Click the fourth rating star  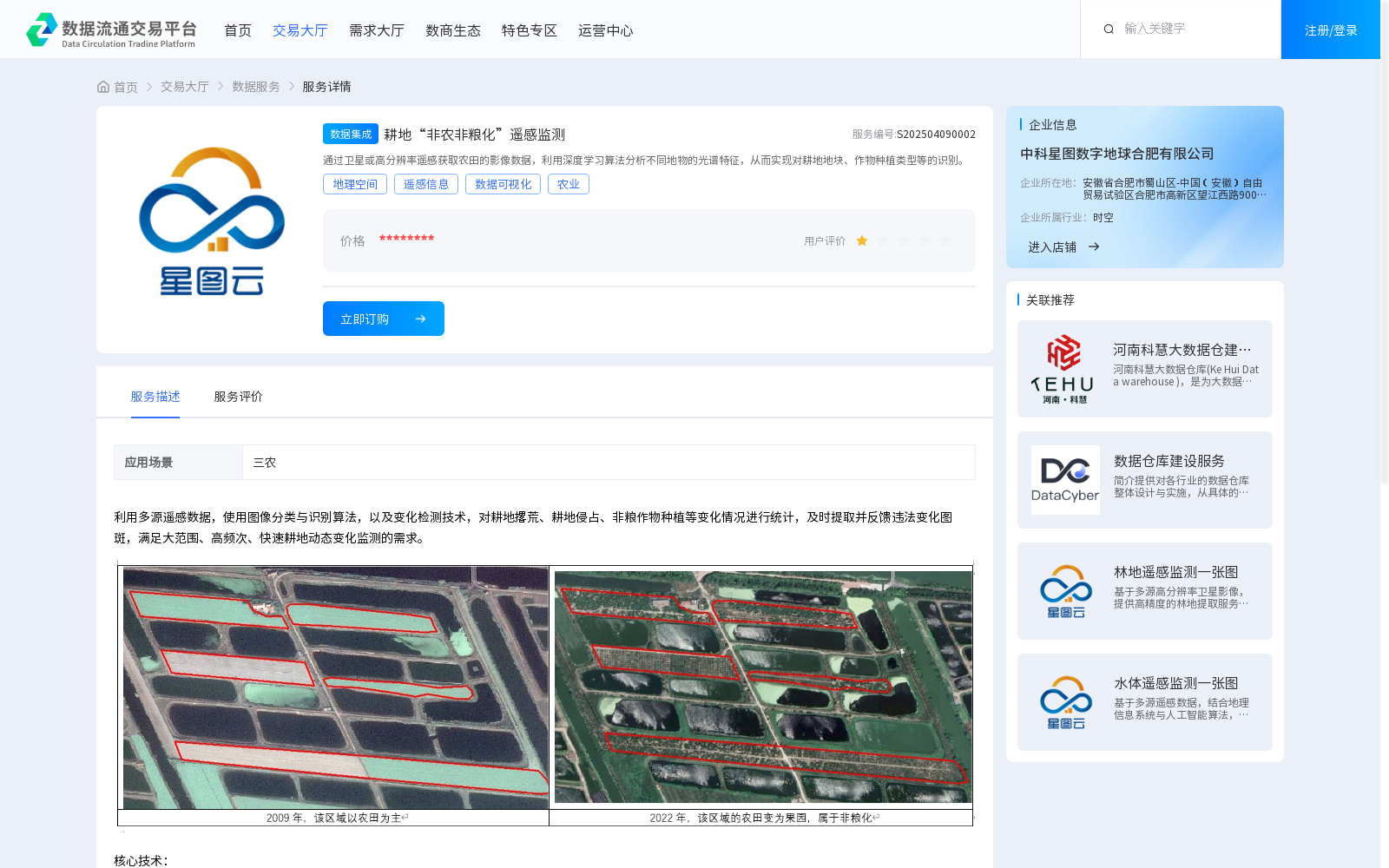click(925, 241)
